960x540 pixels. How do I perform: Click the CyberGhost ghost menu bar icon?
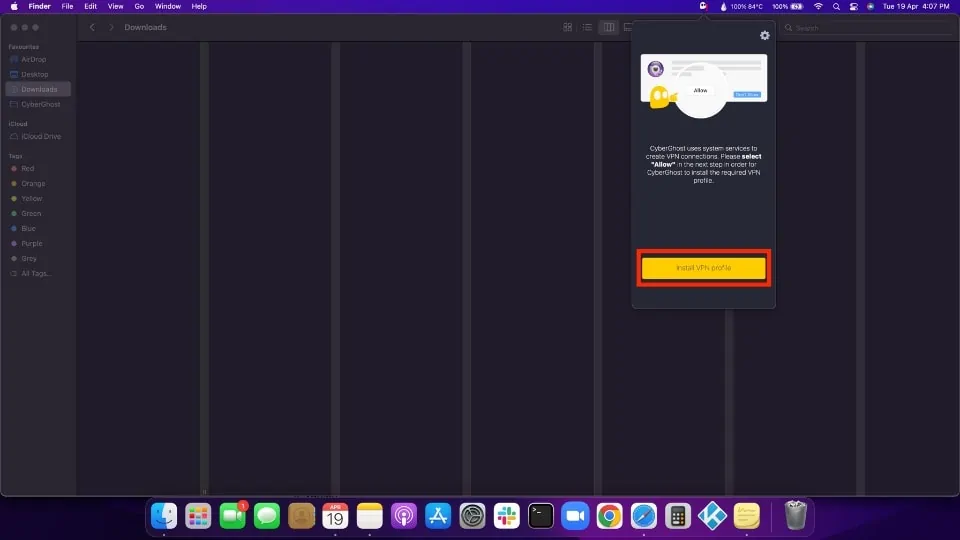pyautogui.click(x=703, y=6)
